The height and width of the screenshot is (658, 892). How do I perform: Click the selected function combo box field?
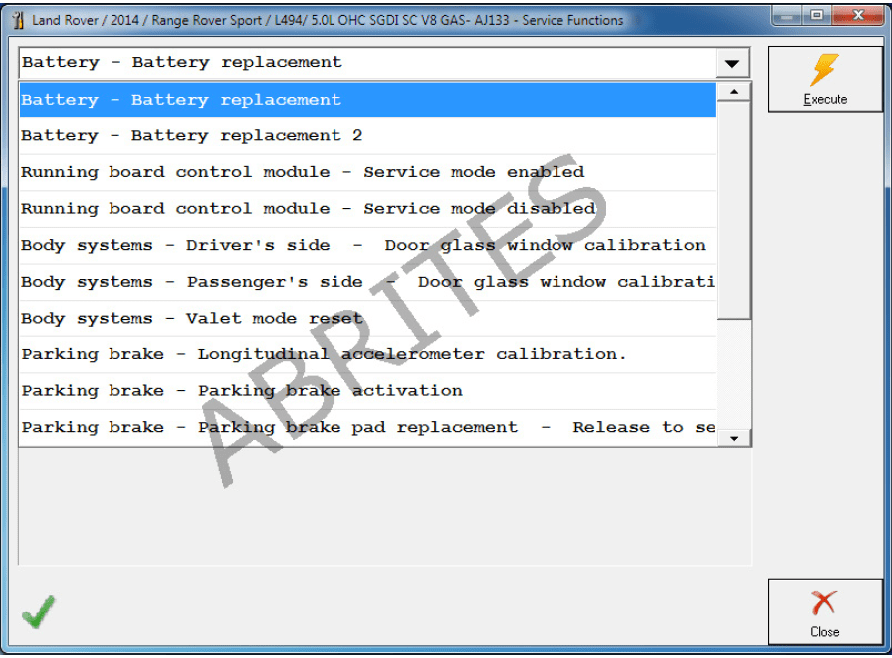pyautogui.click(x=366, y=63)
